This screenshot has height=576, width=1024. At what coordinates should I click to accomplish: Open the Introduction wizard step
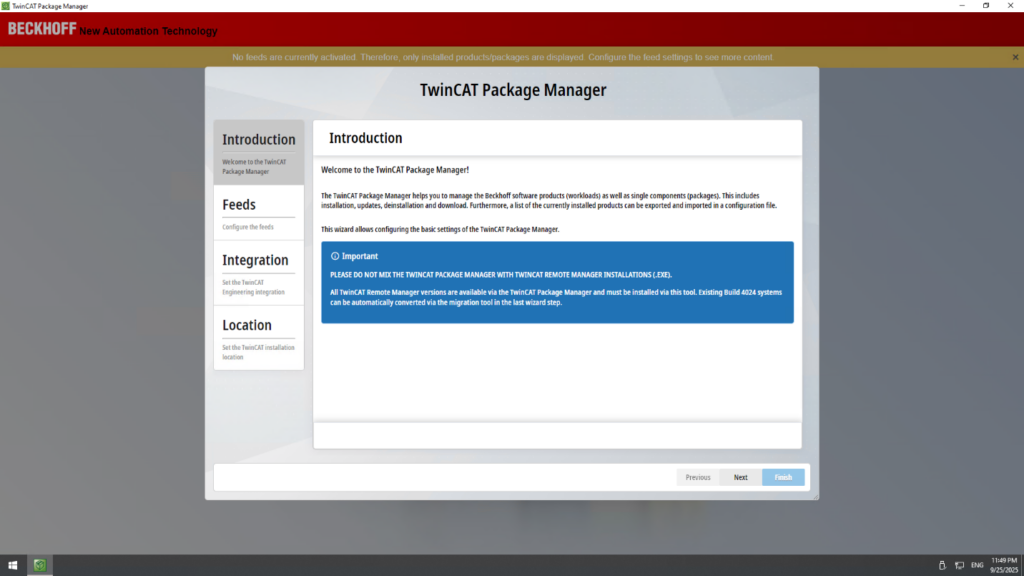(259, 153)
